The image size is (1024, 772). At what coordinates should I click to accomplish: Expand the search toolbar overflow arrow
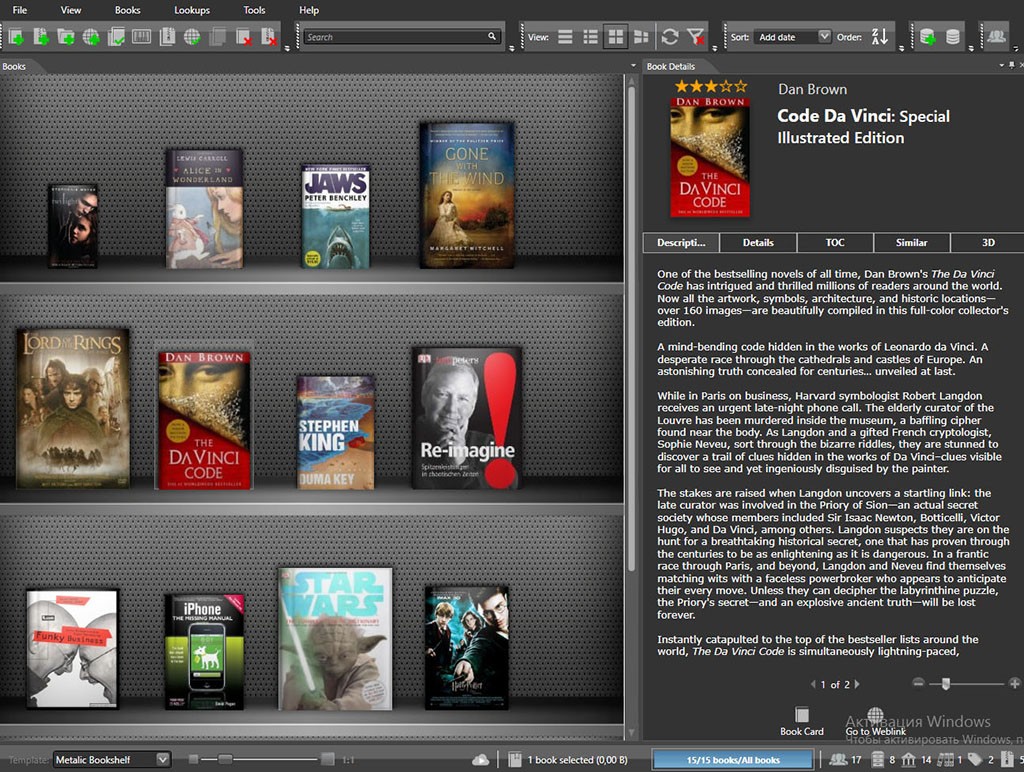click(x=511, y=48)
